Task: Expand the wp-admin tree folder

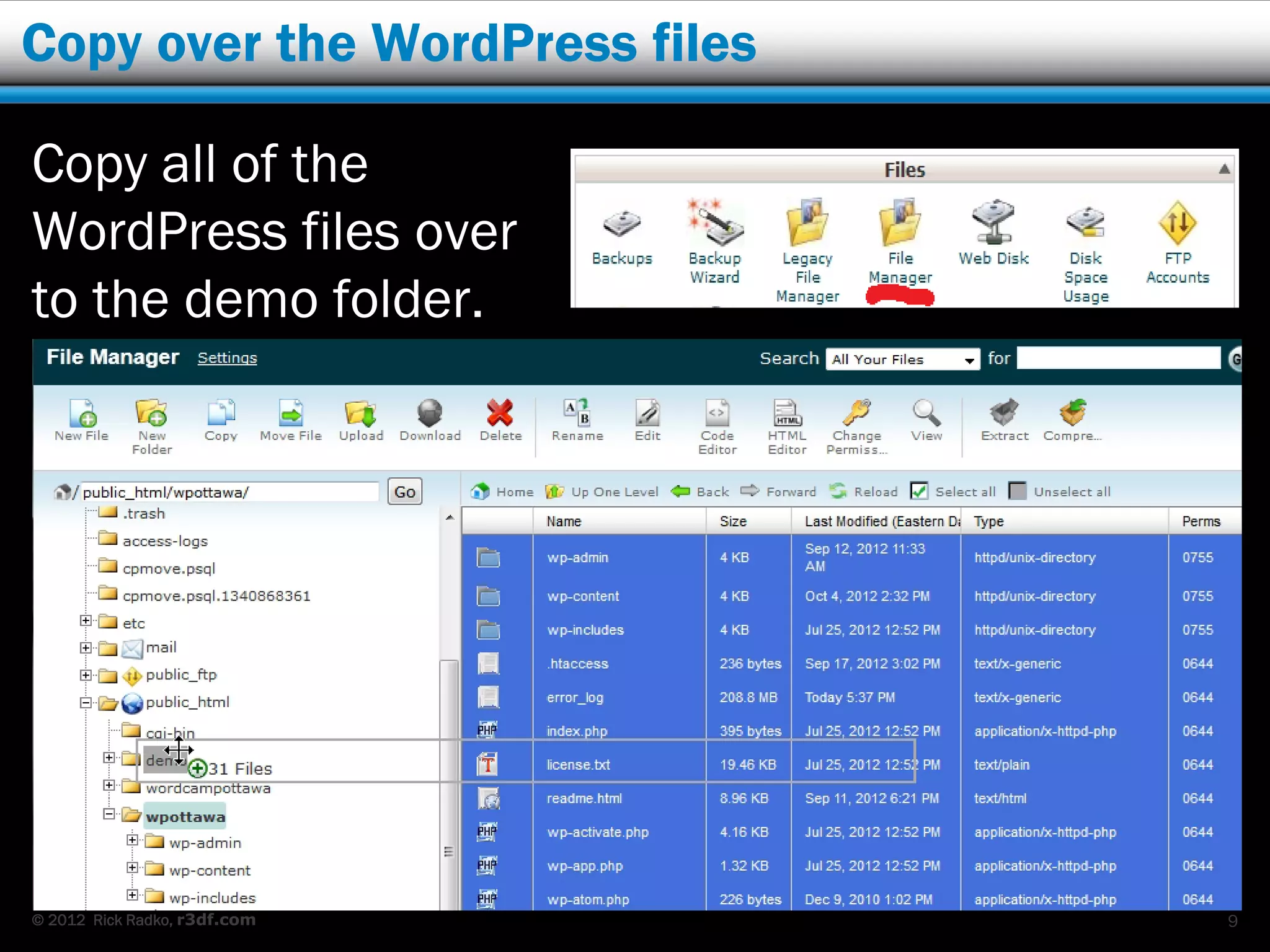Action: [132, 840]
